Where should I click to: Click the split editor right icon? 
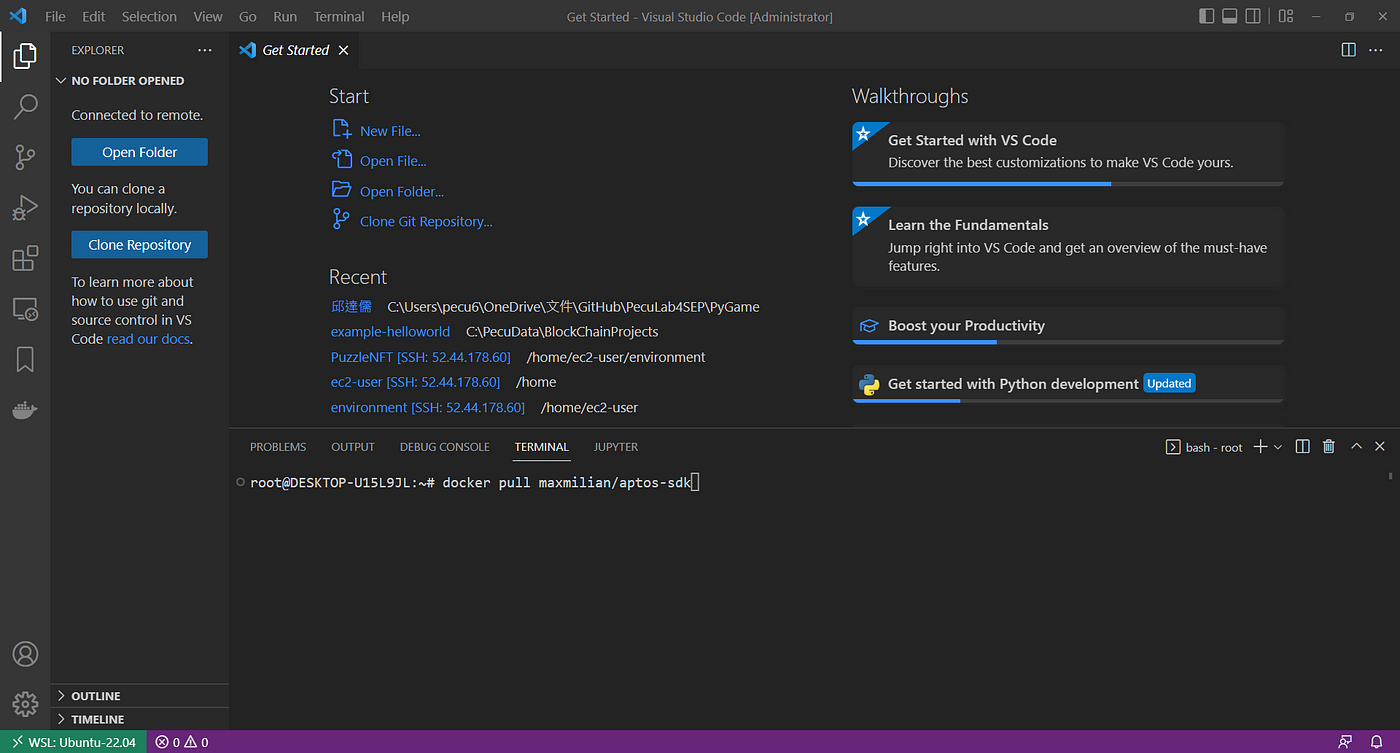pos(1348,50)
